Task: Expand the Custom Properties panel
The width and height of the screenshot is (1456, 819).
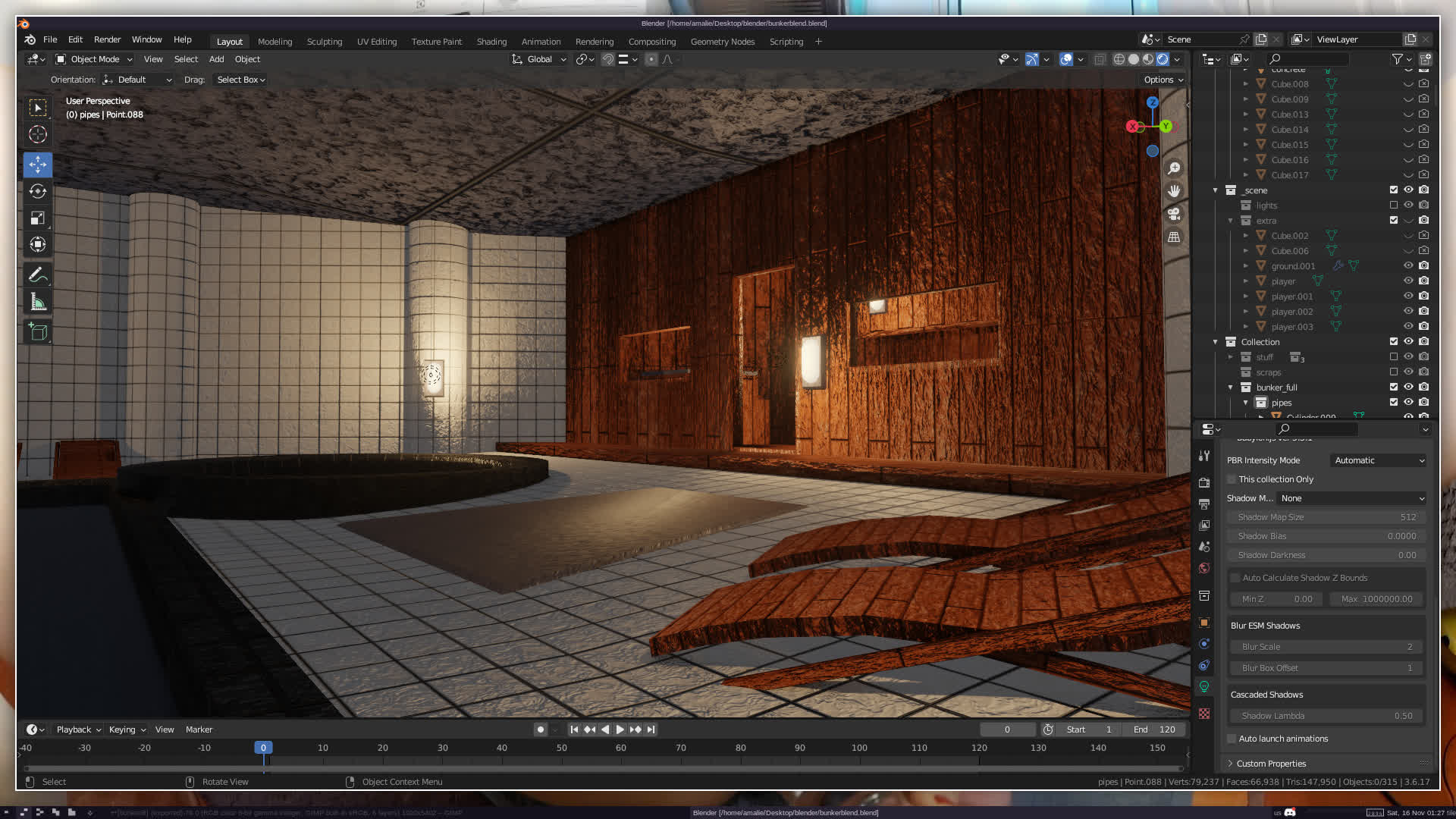Action: pyautogui.click(x=1271, y=764)
